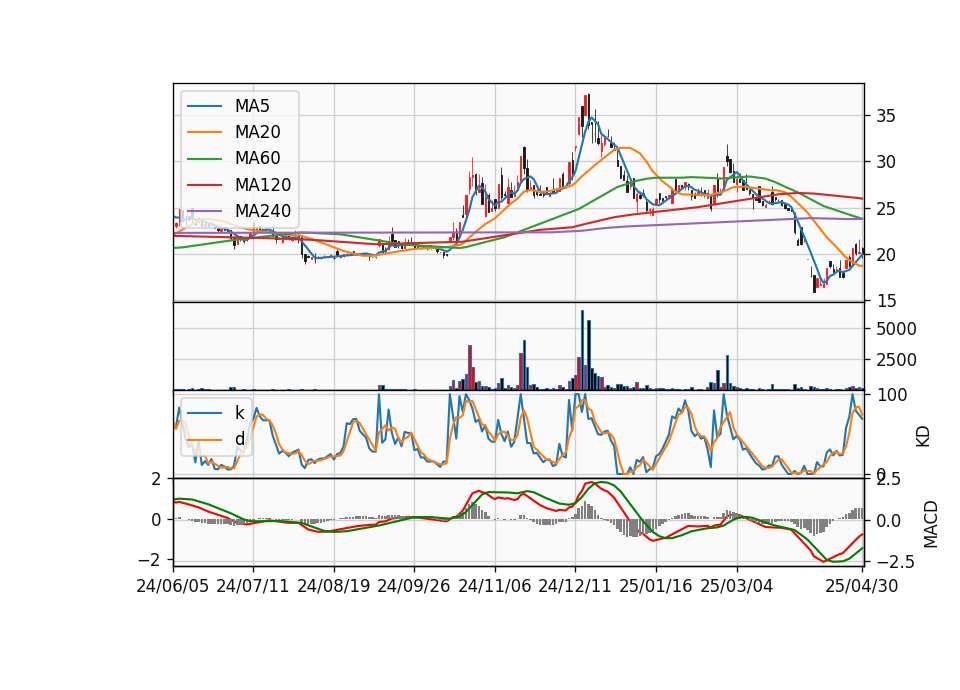The image size is (960, 690).
Task: Click the tallest volume bar in December
Action: 582,350
